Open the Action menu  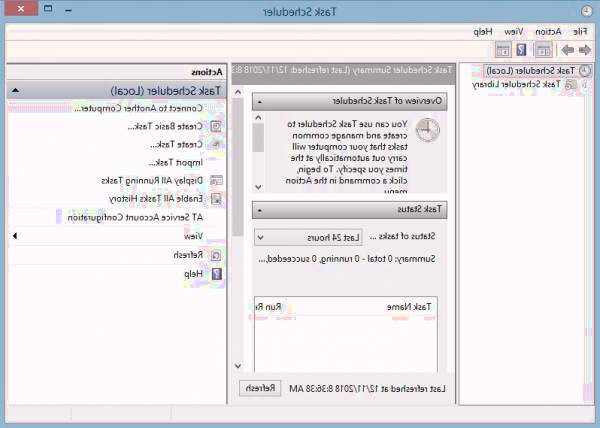543,32
